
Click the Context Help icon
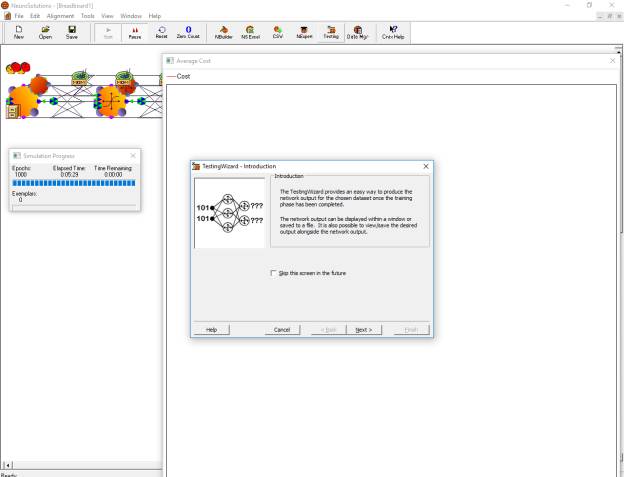coord(392,32)
